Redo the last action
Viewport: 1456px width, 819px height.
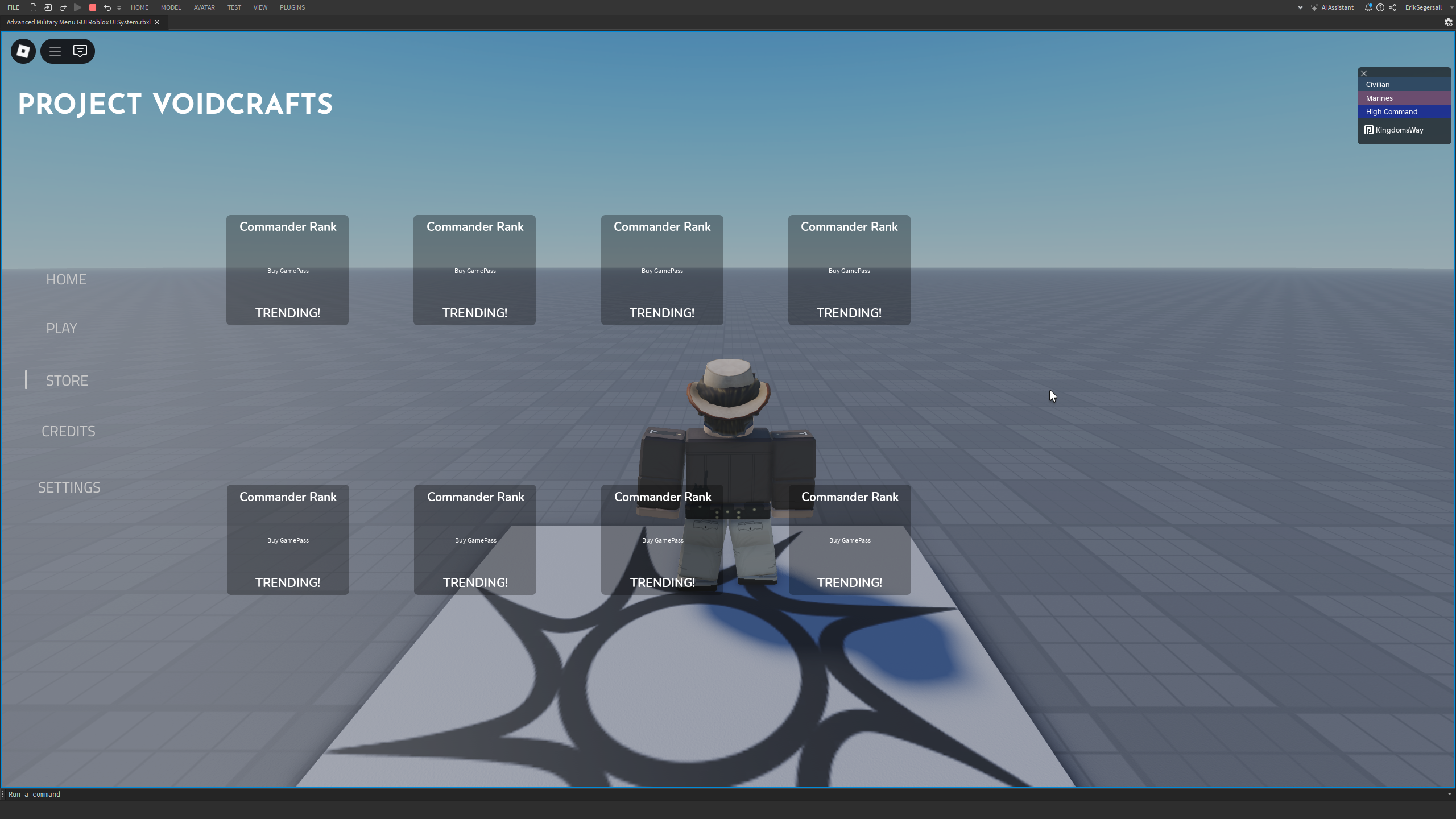63,7
